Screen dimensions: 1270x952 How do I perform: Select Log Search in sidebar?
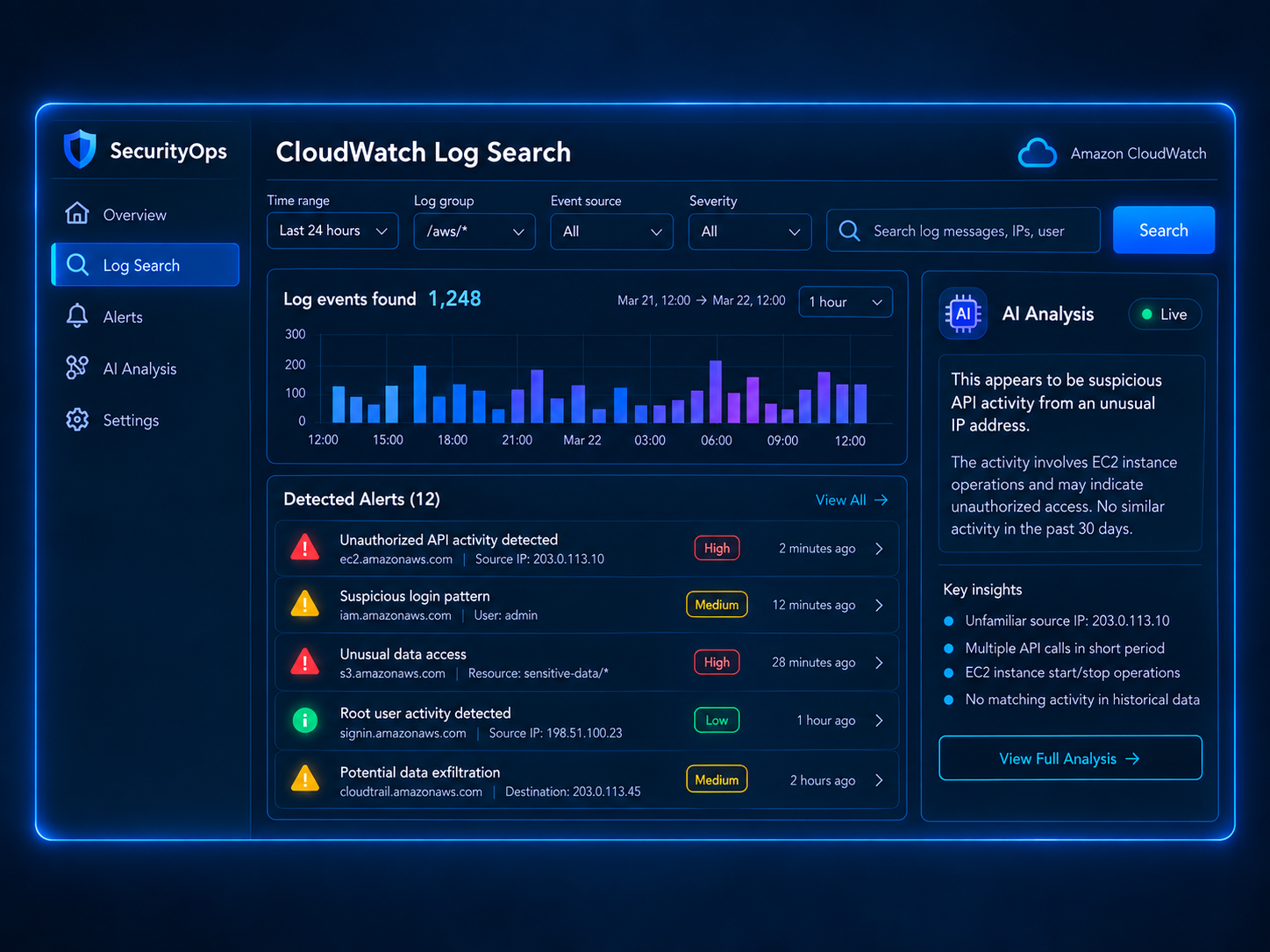coord(145,265)
